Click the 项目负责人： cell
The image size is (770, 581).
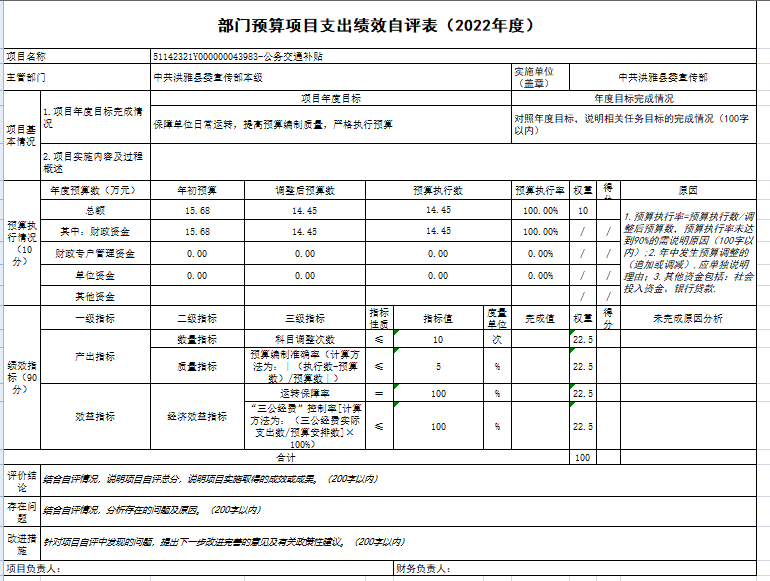199,568
